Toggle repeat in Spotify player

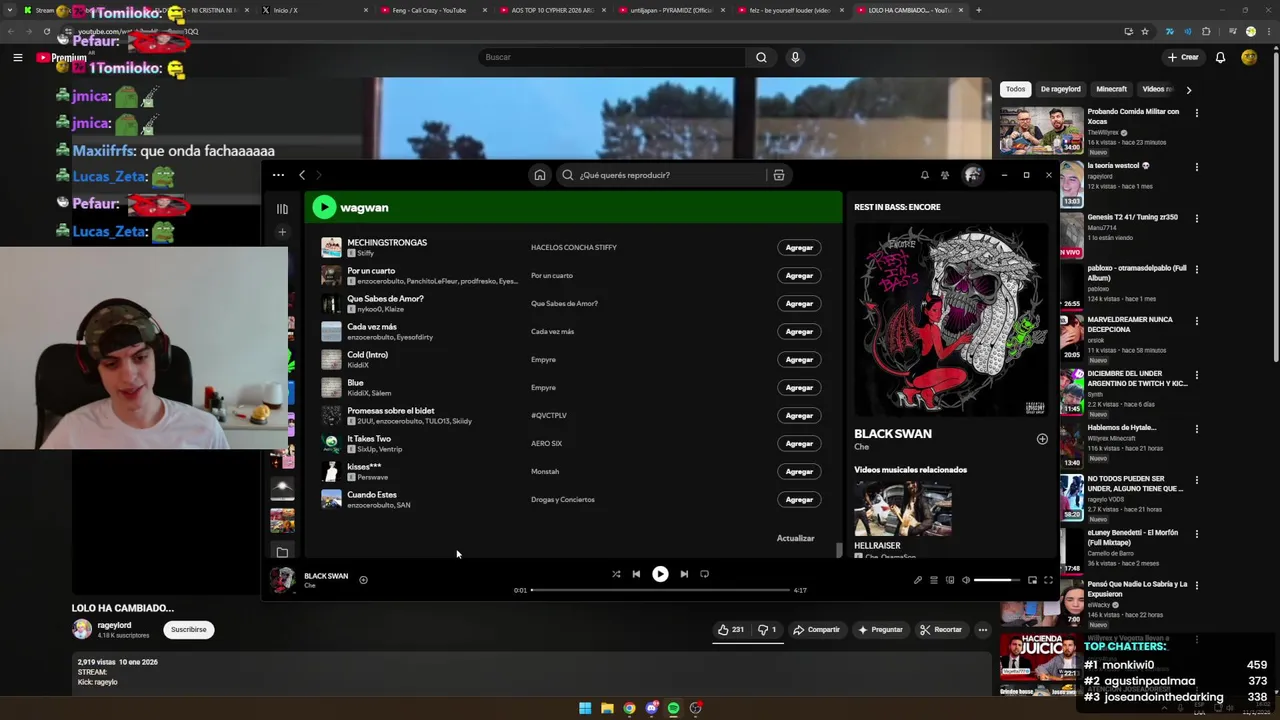coord(704,574)
